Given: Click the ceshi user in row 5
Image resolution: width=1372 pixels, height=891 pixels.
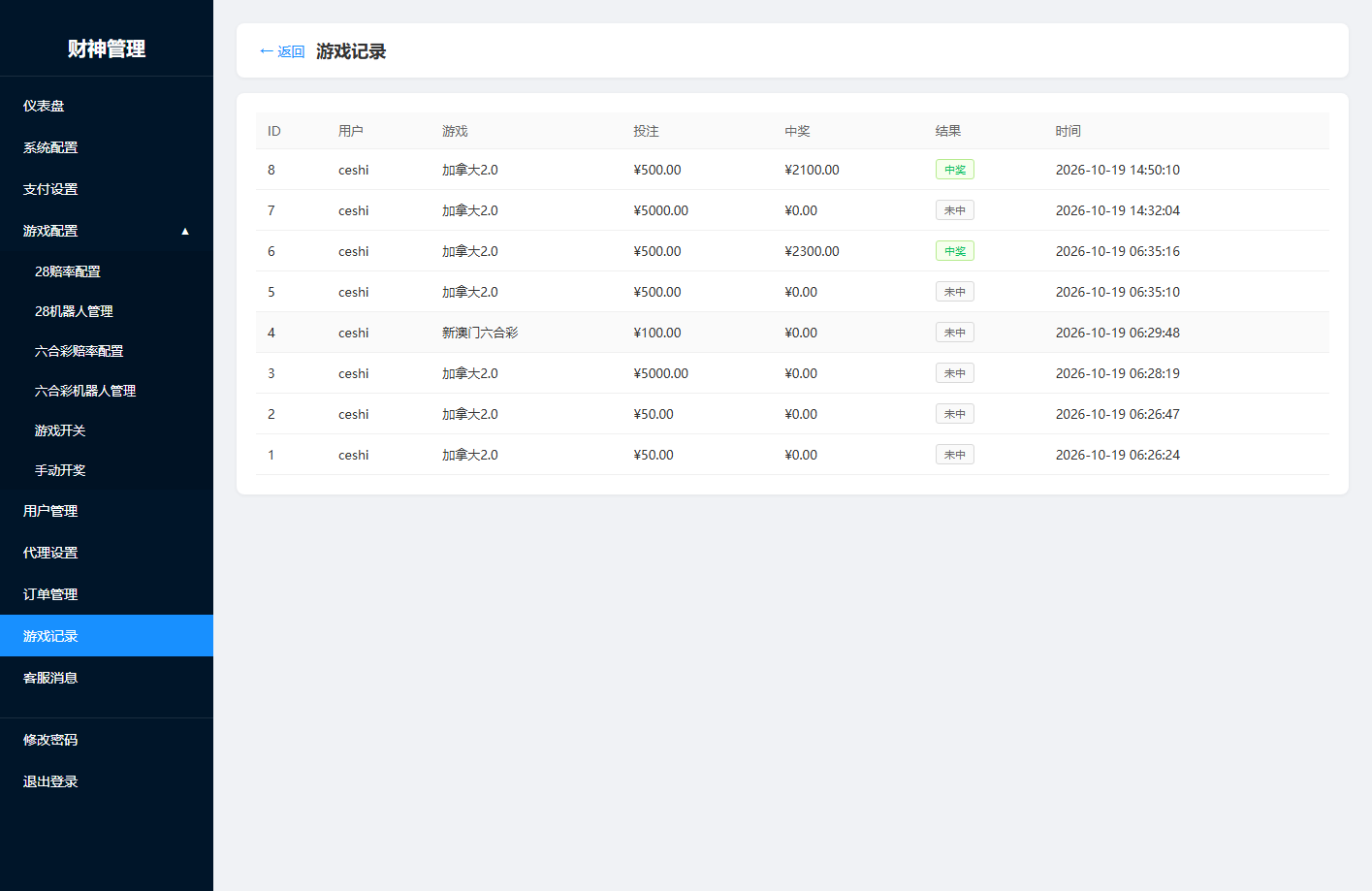Looking at the screenshot, I should [x=354, y=292].
